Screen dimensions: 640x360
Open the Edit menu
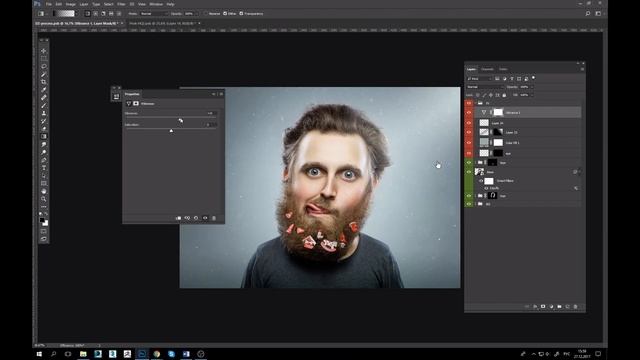[59, 4]
